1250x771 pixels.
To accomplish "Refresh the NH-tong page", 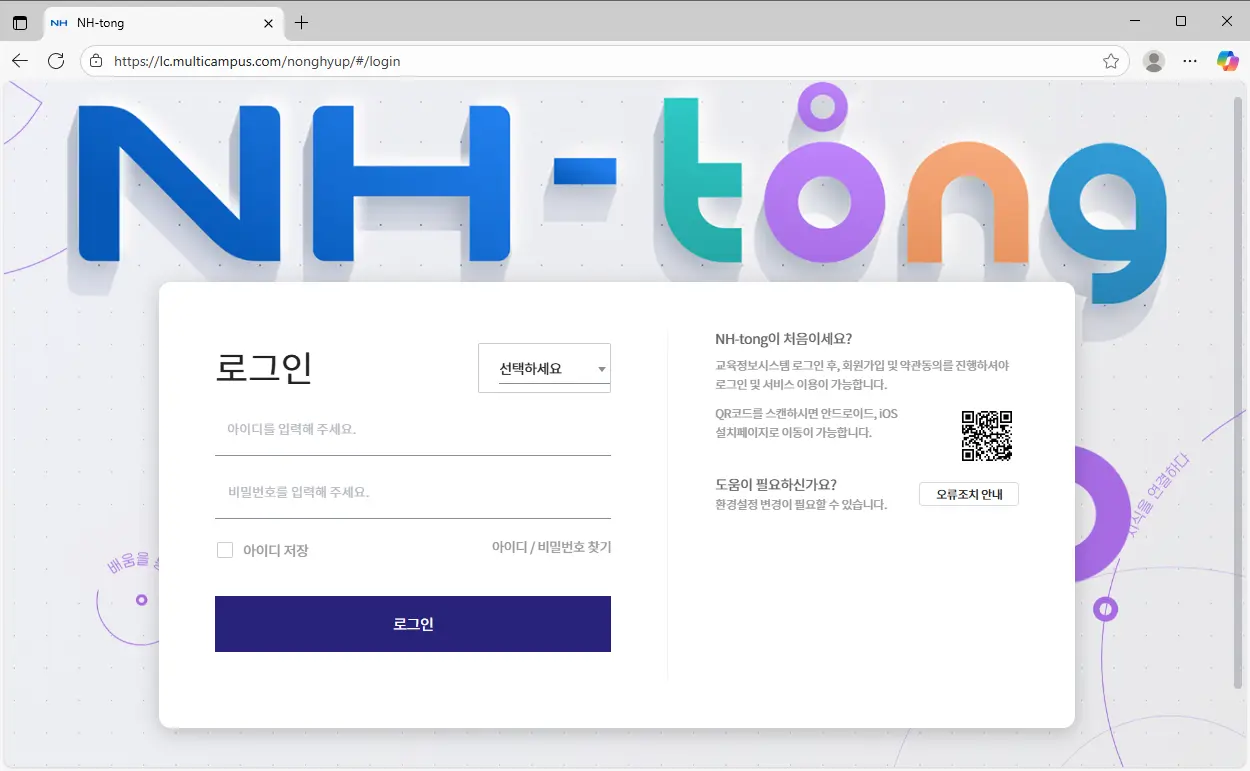I will coord(56,61).
